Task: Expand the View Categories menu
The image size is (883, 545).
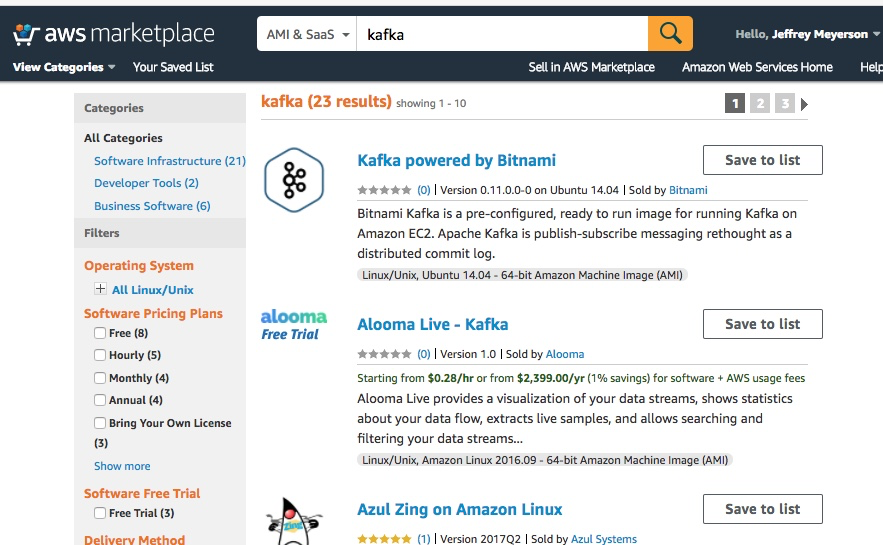Action: [64, 67]
